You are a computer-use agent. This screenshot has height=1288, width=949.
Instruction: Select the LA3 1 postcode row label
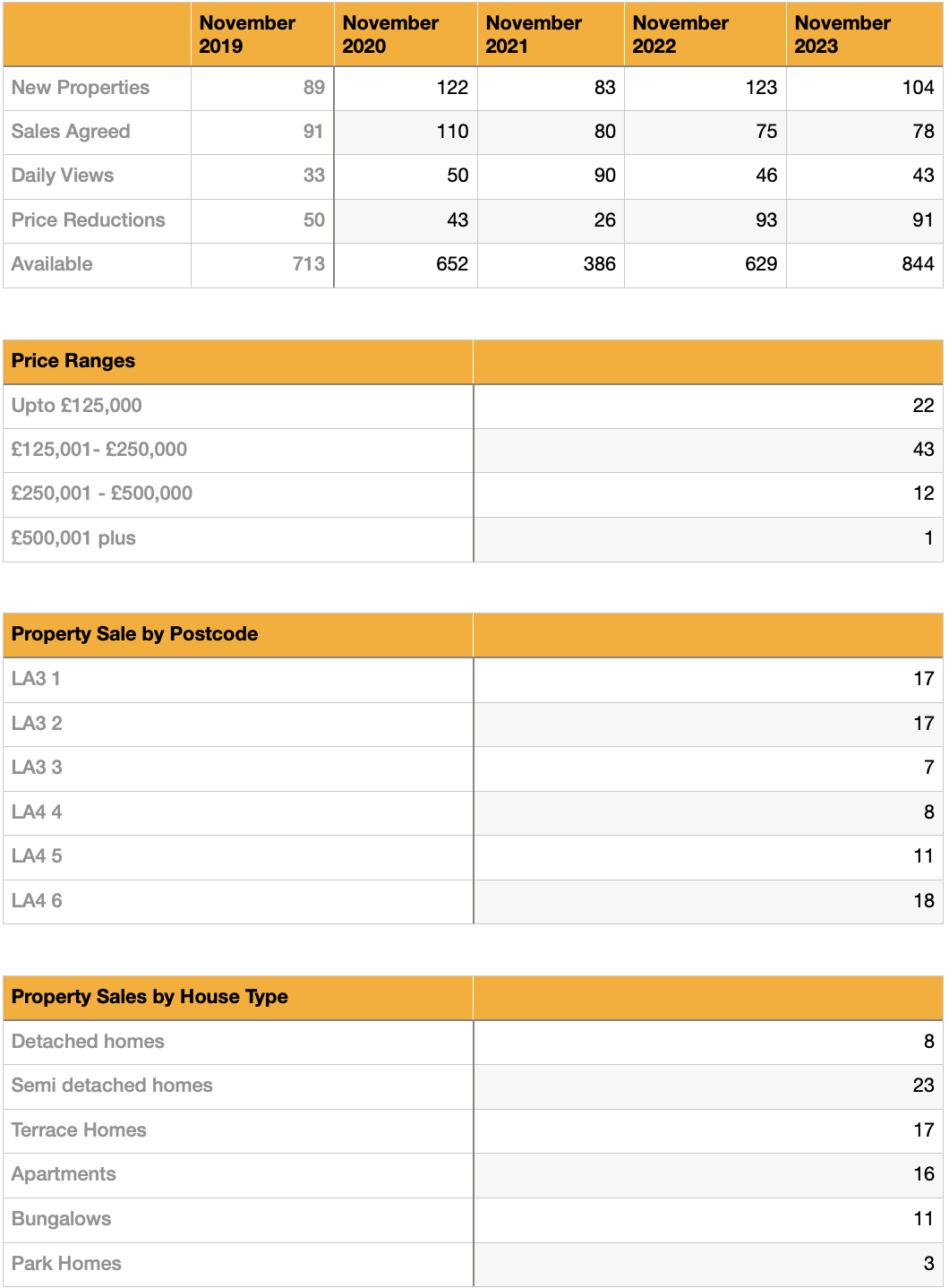click(36, 679)
